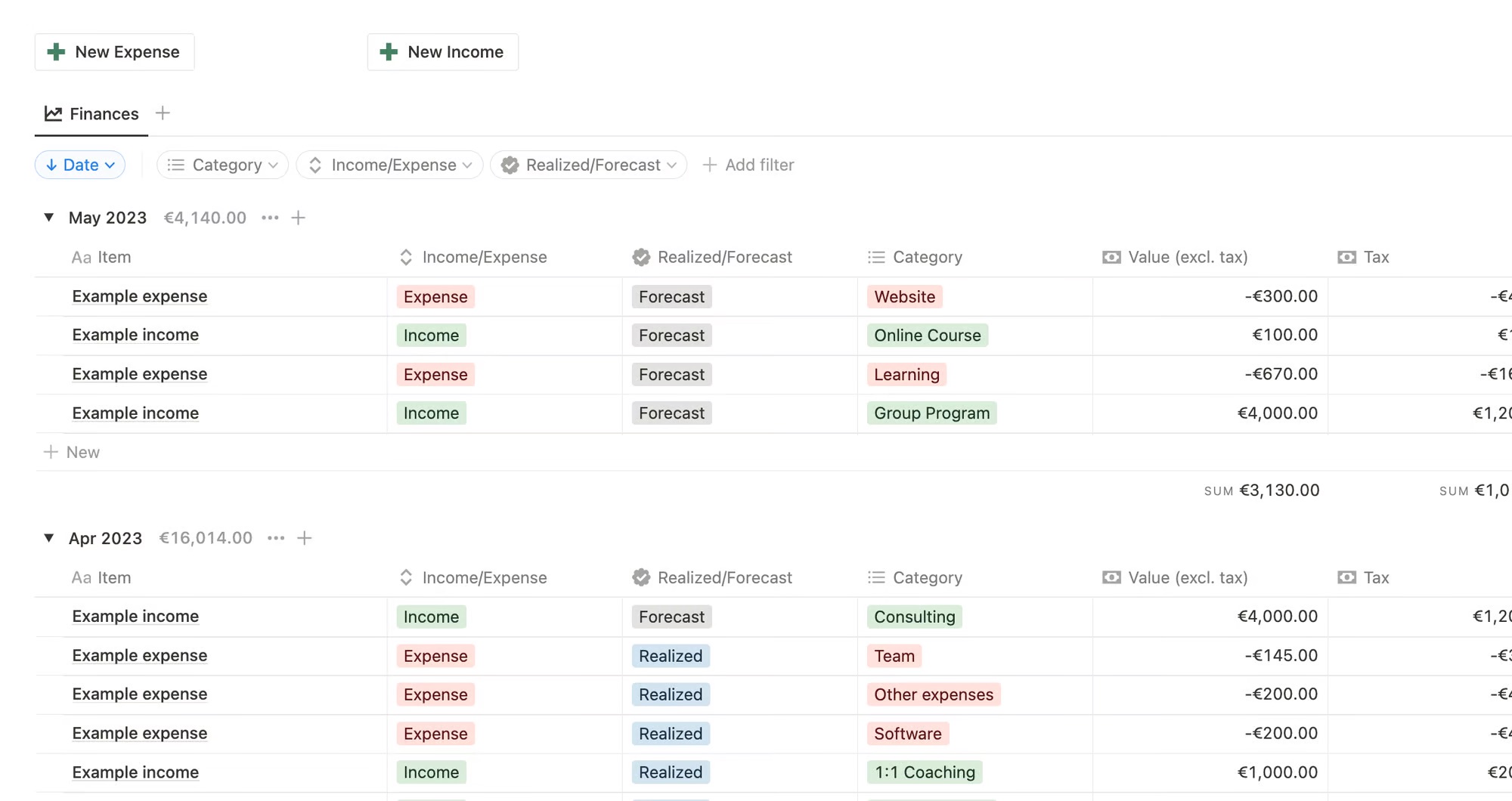This screenshot has width=1512, height=801.
Task: Open the Category filter dropdown
Action: (x=222, y=165)
